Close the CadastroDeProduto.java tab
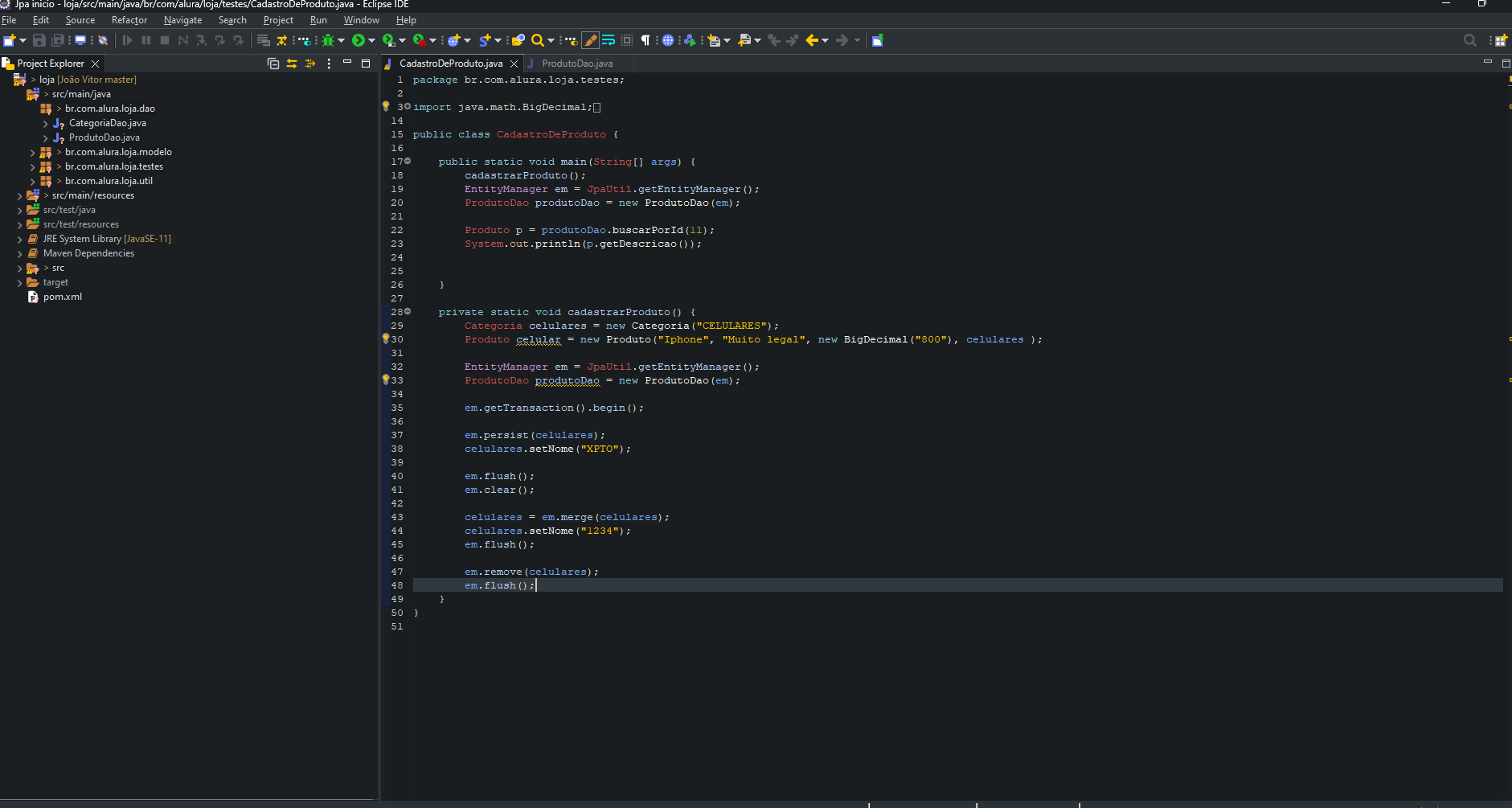Image resolution: width=1512 pixels, height=808 pixels. click(x=514, y=64)
